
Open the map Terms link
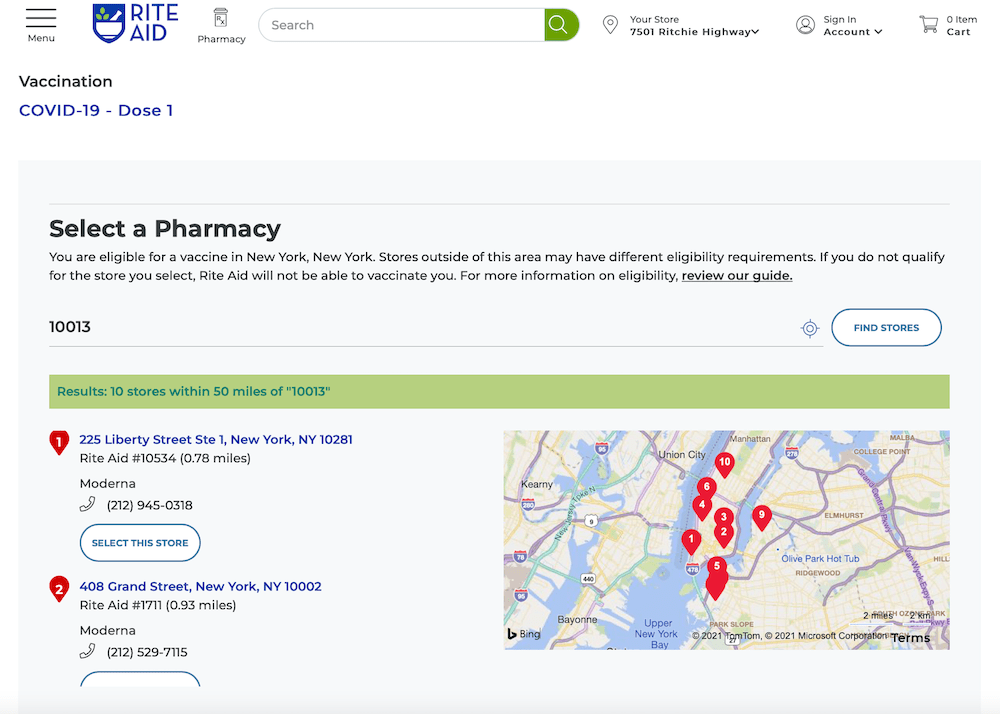click(911, 638)
